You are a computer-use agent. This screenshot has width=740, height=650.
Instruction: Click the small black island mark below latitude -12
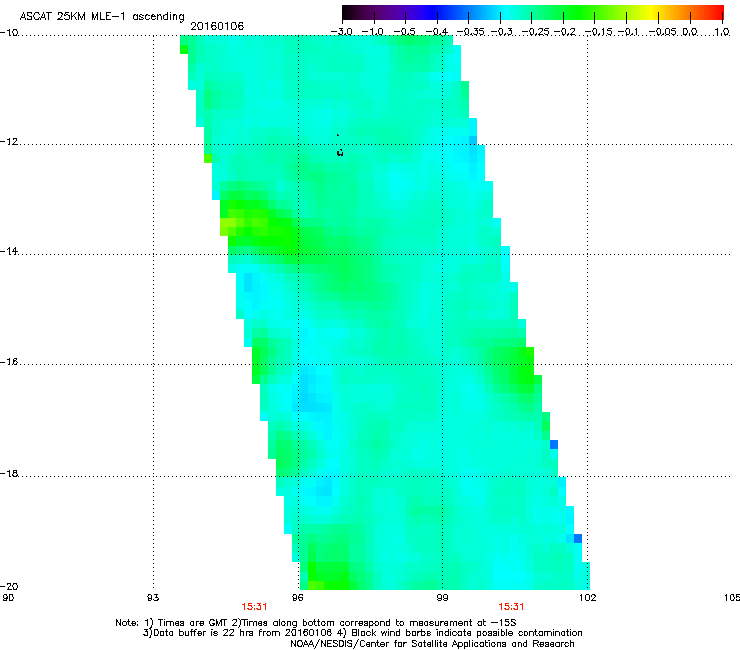(340, 152)
